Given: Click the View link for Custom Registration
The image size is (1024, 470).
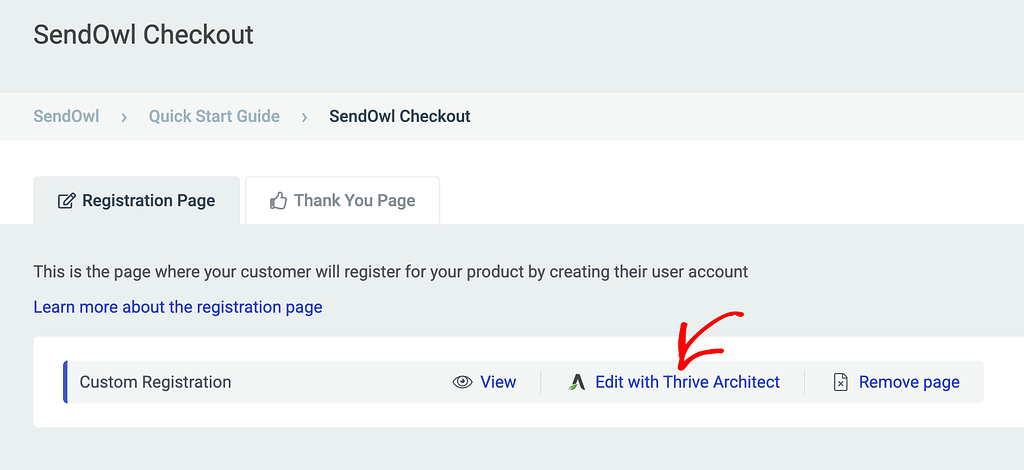Looking at the screenshot, I should point(498,382).
